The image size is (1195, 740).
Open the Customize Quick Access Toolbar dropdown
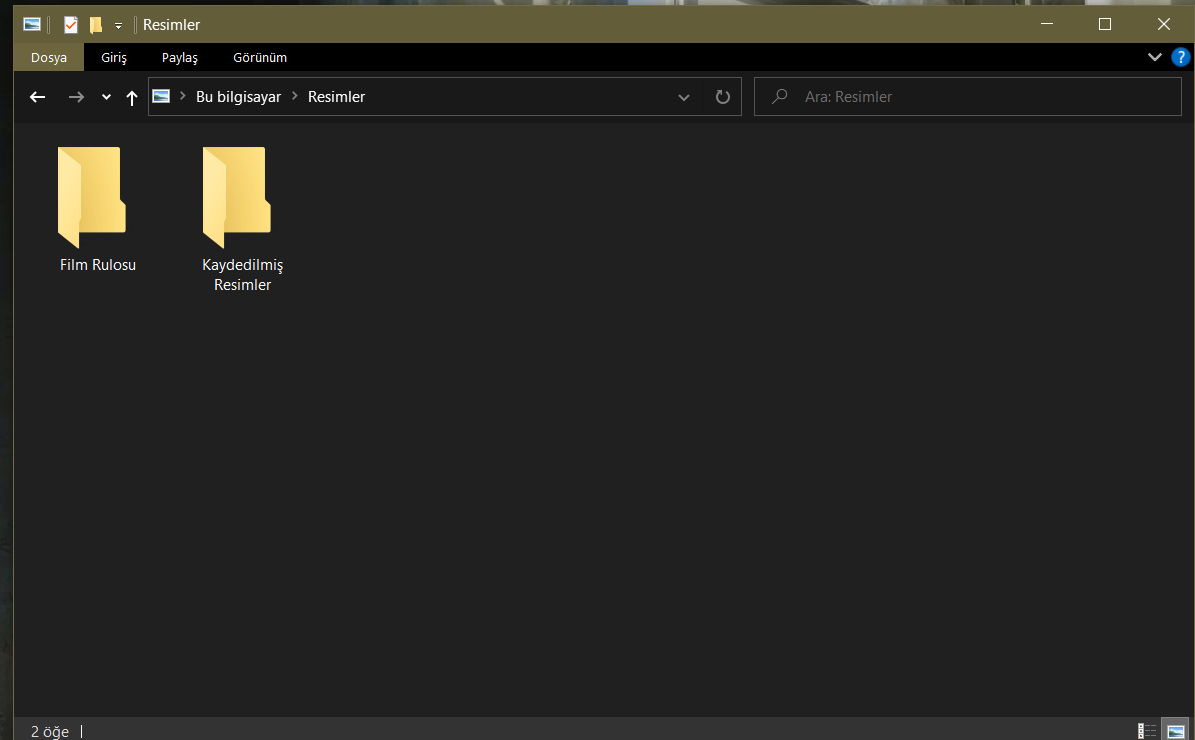pyautogui.click(x=118, y=26)
